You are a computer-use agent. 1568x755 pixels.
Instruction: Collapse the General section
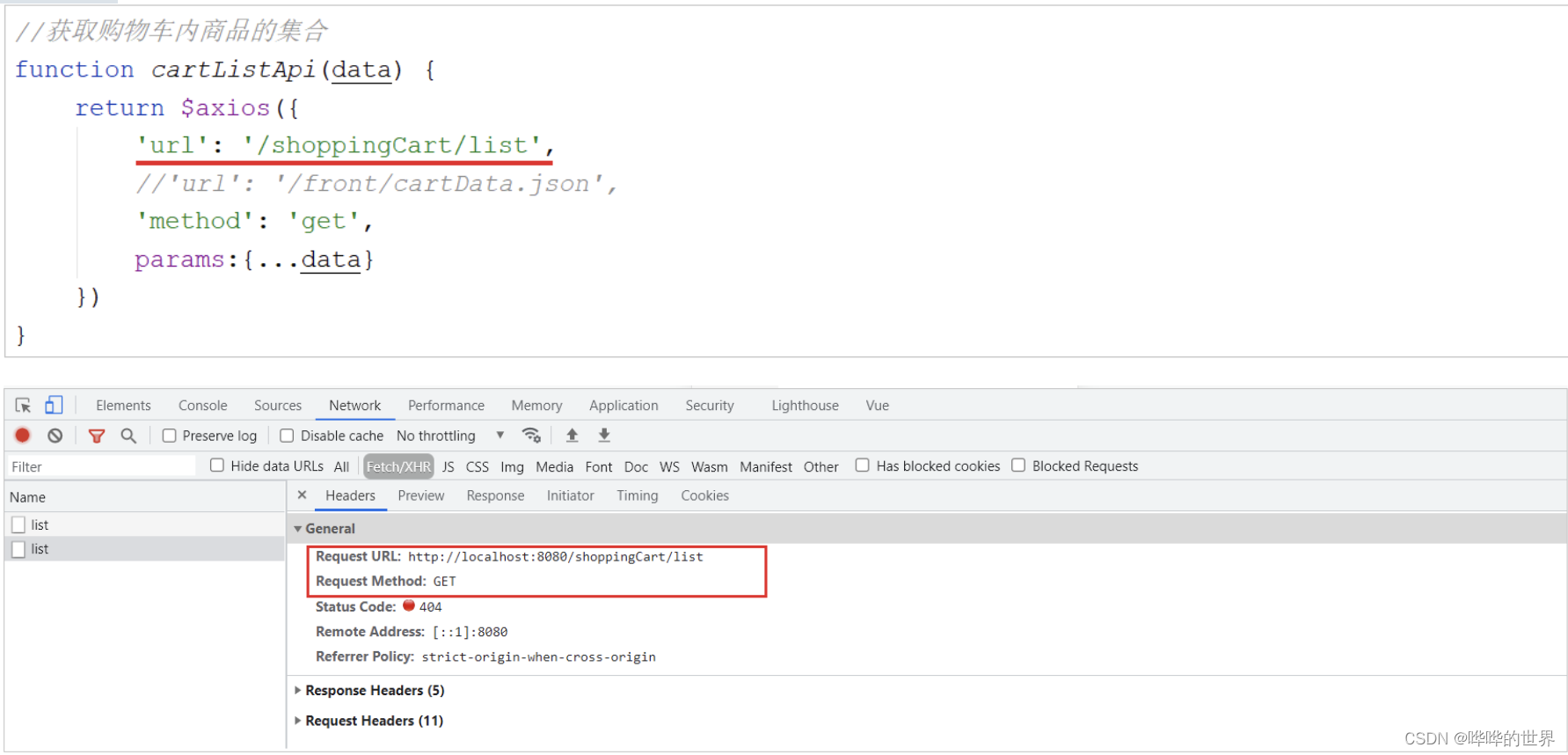298,529
